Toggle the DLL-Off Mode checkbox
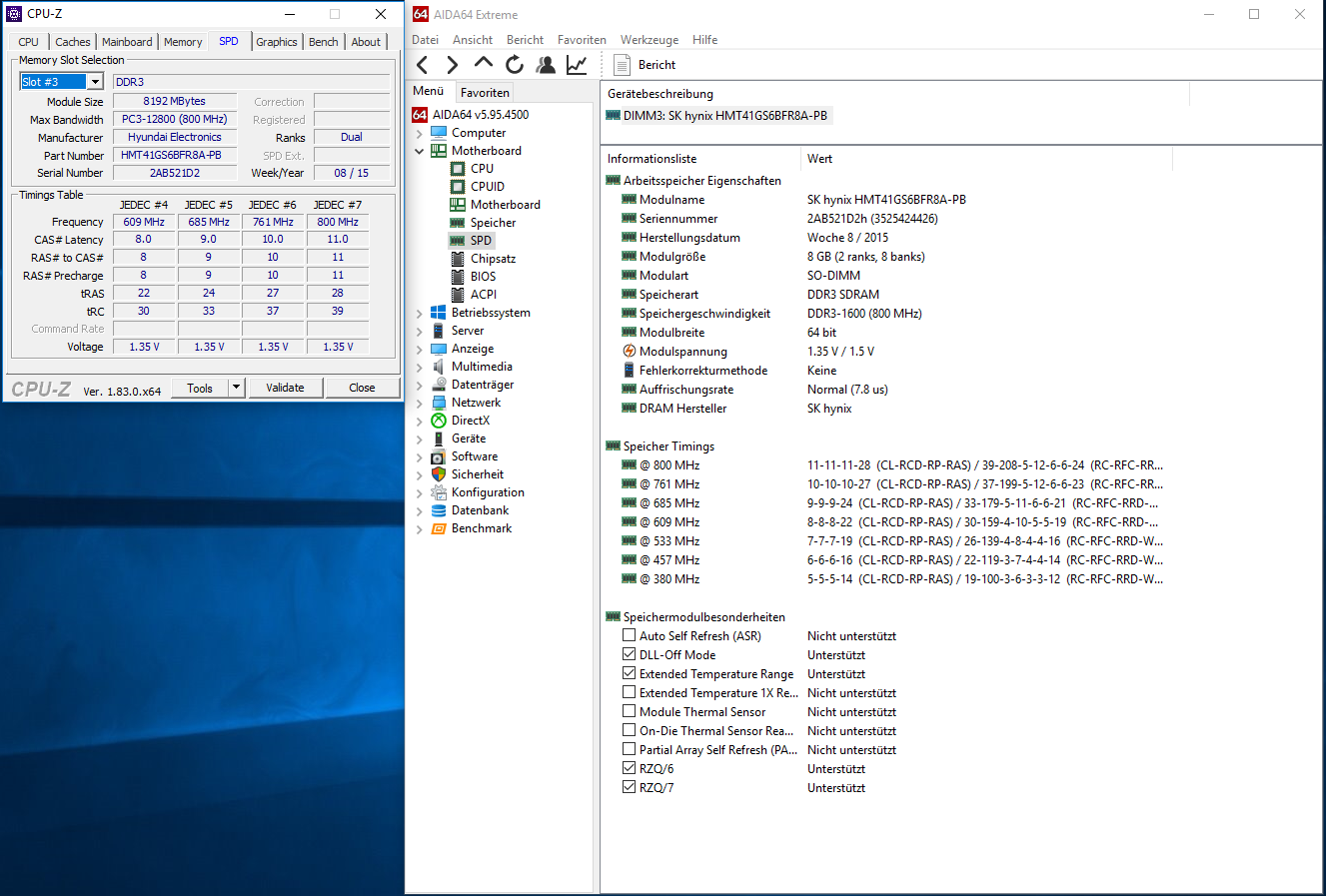Image resolution: width=1326 pixels, height=896 pixels. click(x=629, y=654)
